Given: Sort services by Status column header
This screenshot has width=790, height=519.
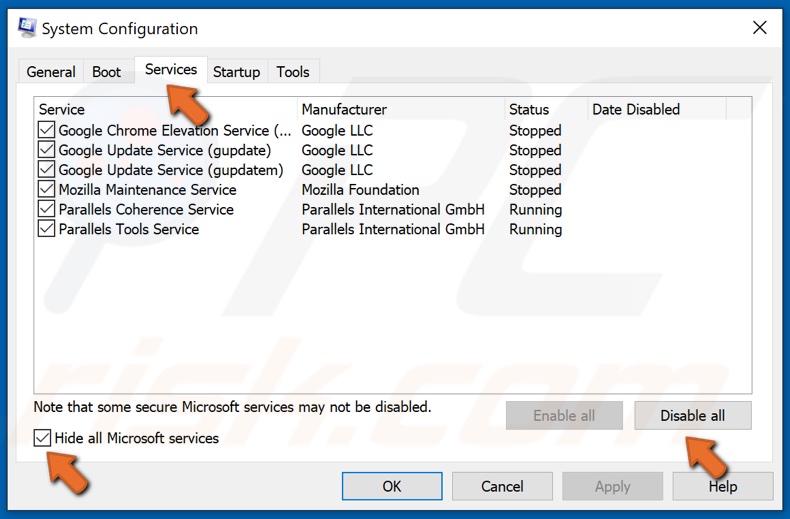Looking at the screenshot, I should click(x=545, y=109).
